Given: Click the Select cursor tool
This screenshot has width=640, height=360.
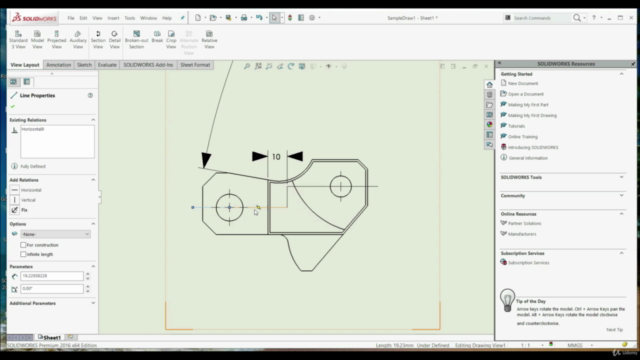Looking at the screenshot, I should 274,18.
